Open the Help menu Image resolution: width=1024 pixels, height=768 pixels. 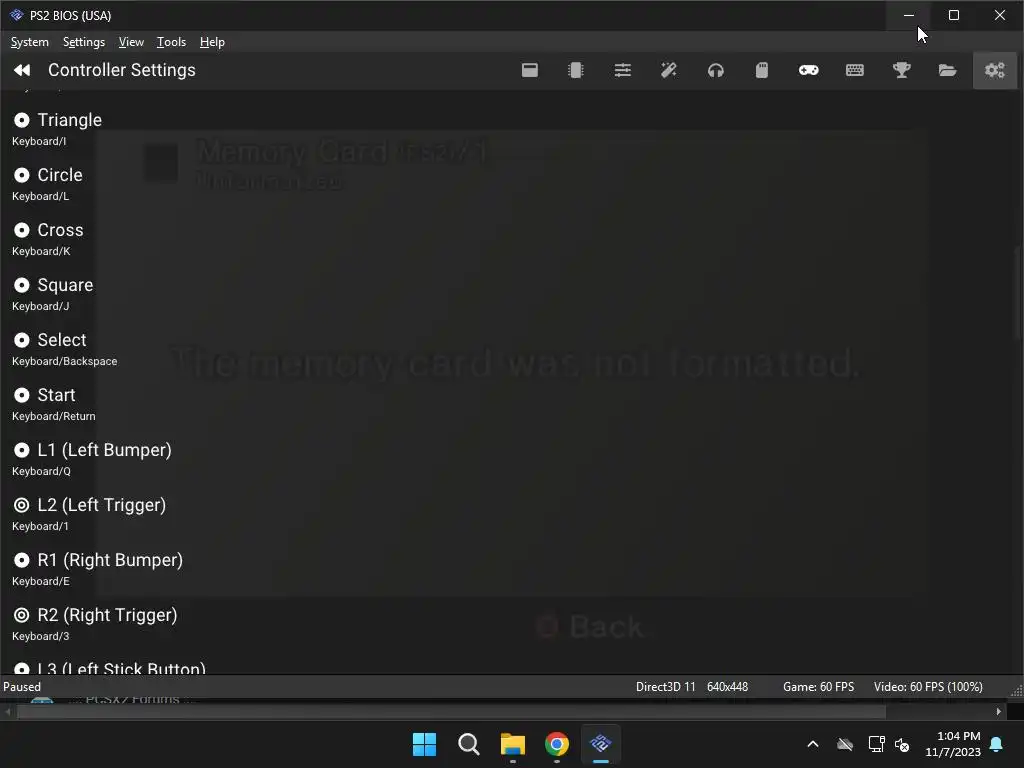(x=212, y=42)
